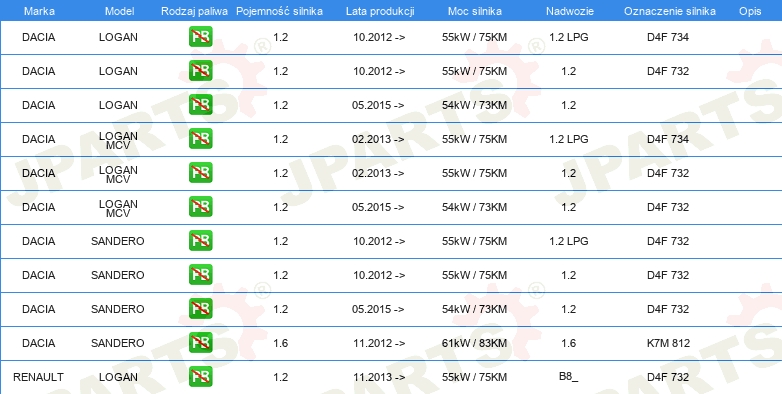
Task: Click the Pojemność silnika column header
Action: [279, 11]
